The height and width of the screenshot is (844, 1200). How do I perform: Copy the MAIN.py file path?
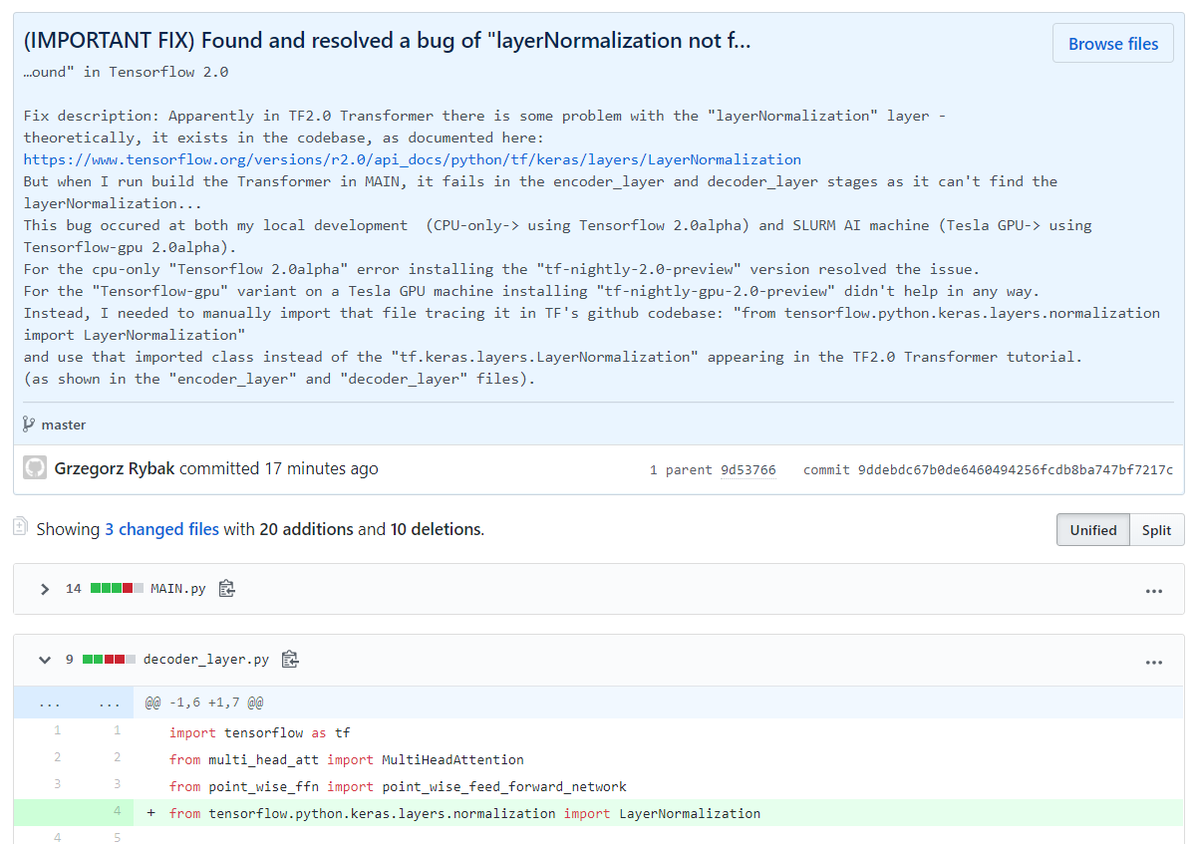[x=226, y=588]
